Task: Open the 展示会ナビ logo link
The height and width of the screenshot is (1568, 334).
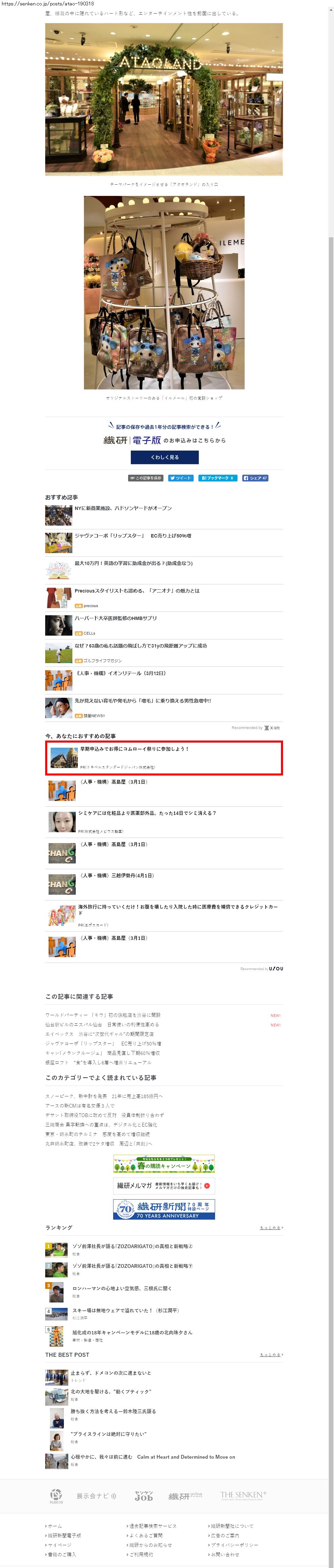Action: (x=96, y=1496)
